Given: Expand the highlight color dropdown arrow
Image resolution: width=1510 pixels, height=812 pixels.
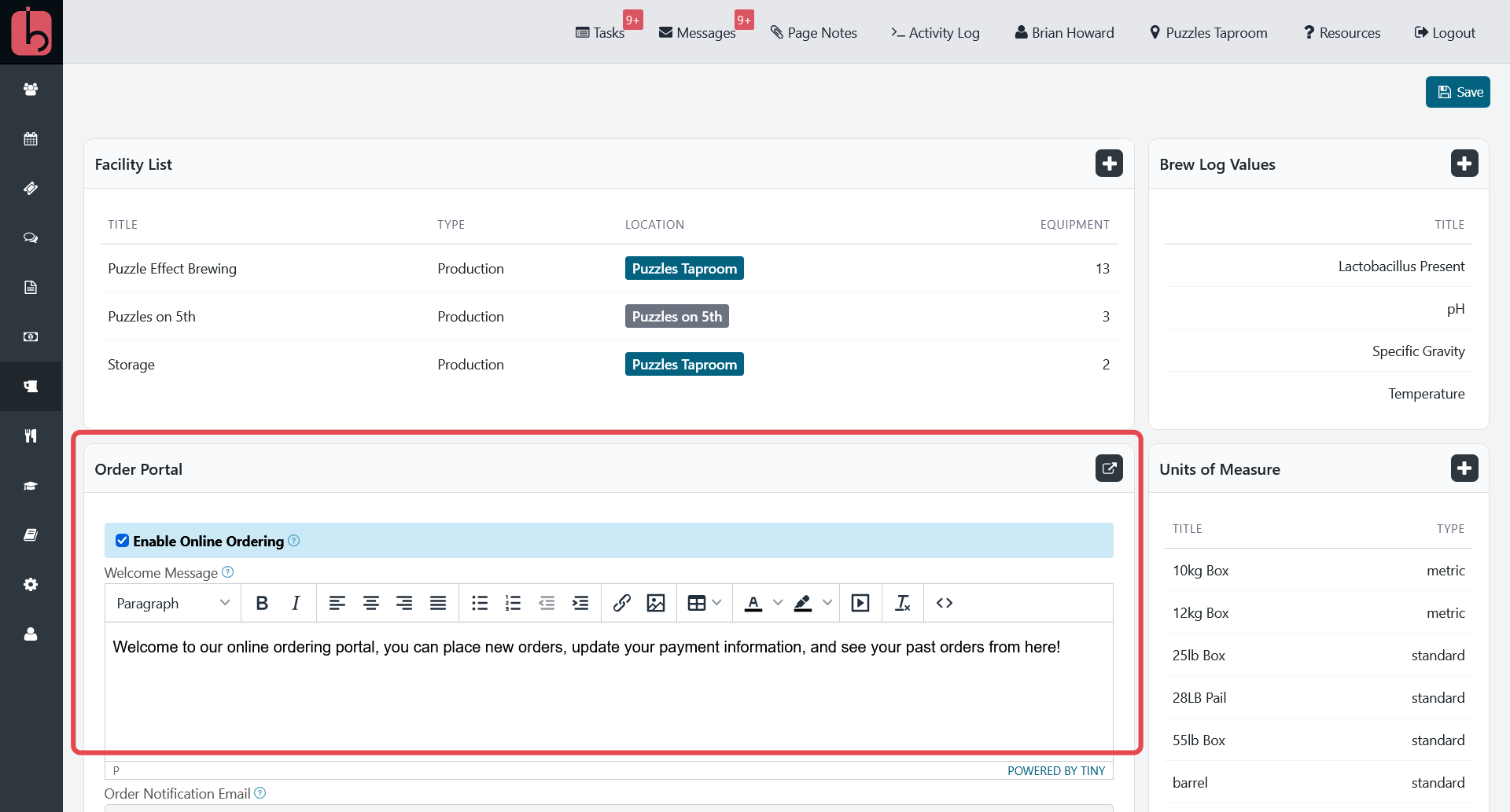Looking at the screenshot, I should point(827,603).
